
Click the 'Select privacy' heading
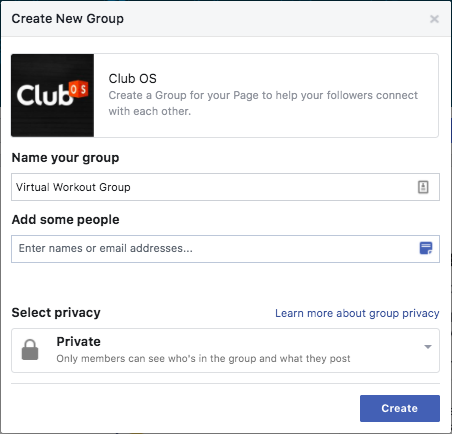56,313
